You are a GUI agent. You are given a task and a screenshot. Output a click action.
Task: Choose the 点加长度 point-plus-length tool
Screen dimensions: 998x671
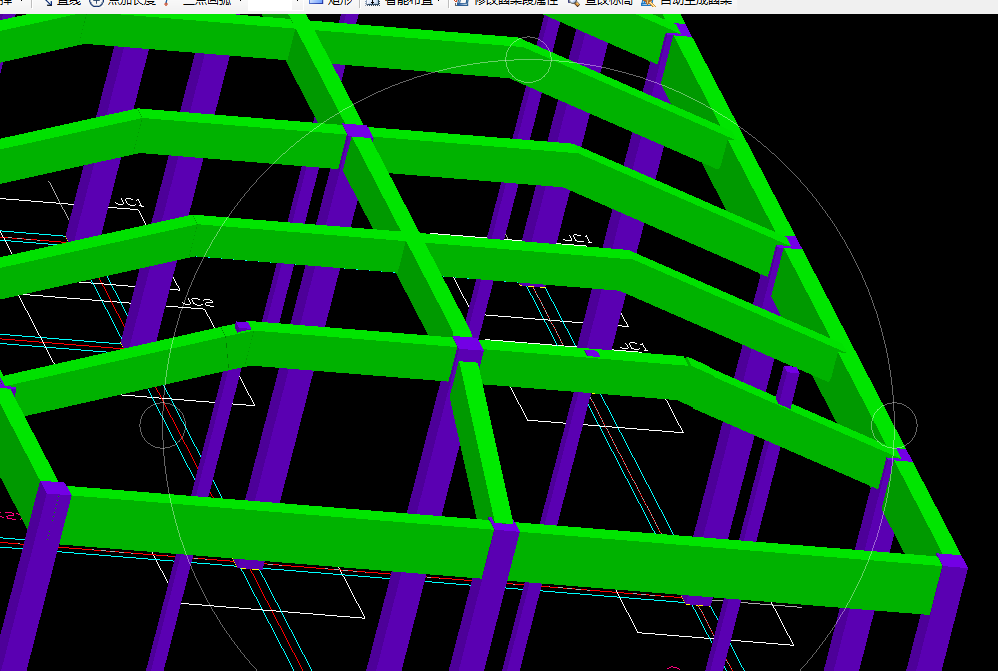[x=123, y=2]
